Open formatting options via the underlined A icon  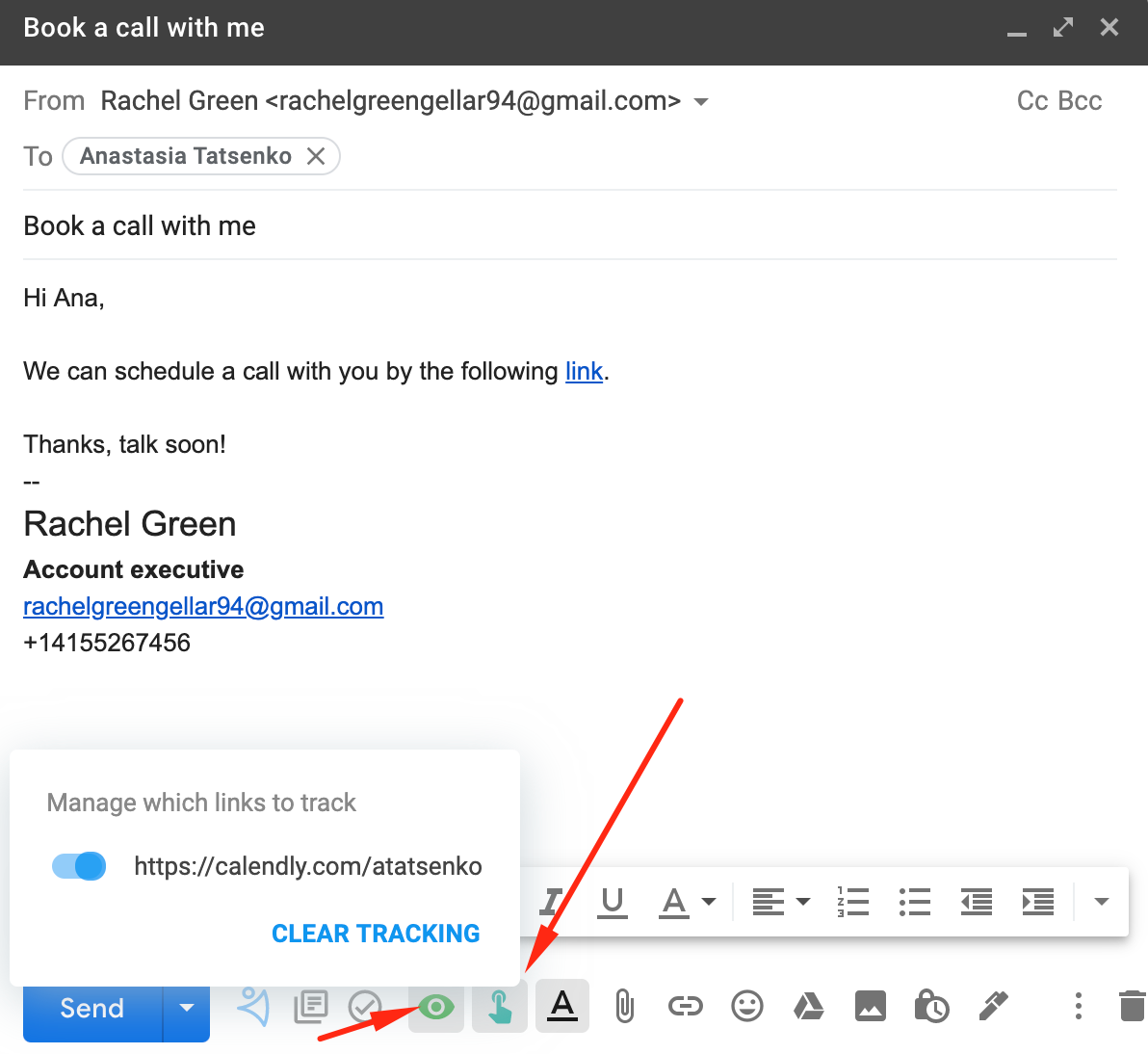tap(561, 1006)
